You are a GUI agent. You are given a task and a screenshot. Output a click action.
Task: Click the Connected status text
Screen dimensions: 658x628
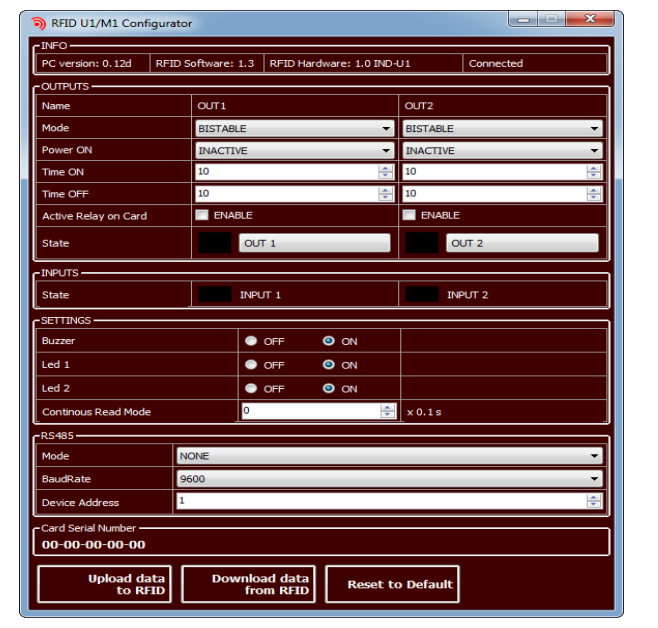tap(496, 64)
